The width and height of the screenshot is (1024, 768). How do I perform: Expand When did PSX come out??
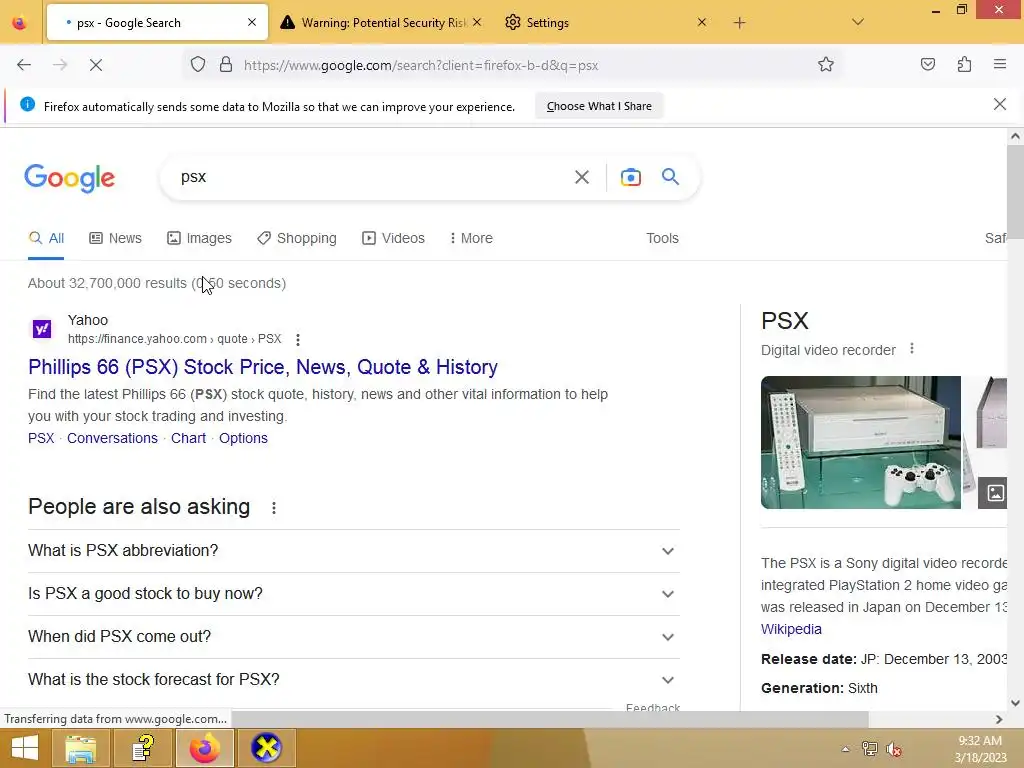[x=353, y=637]
